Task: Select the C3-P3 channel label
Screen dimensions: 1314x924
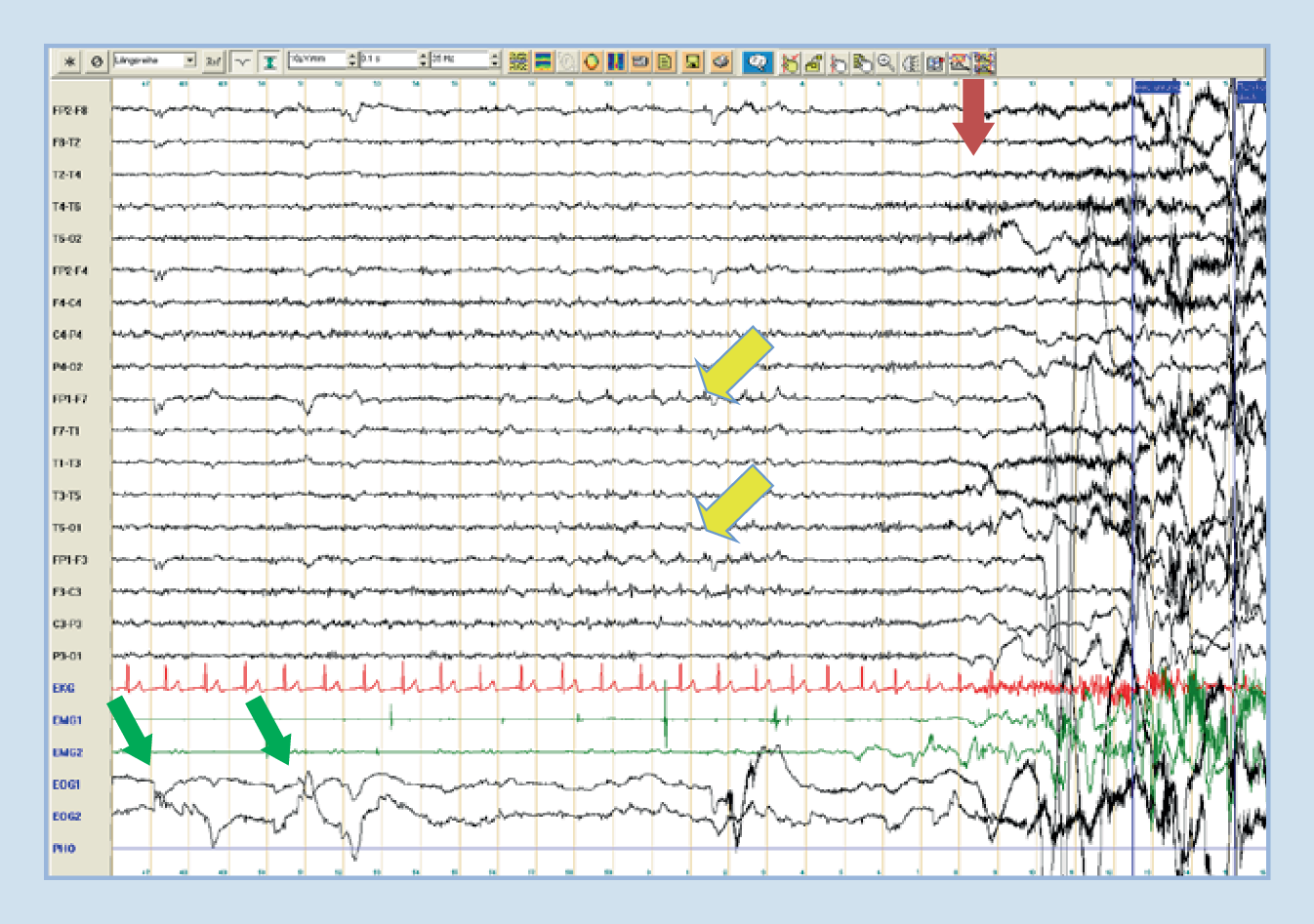Action: coord(66,624)
